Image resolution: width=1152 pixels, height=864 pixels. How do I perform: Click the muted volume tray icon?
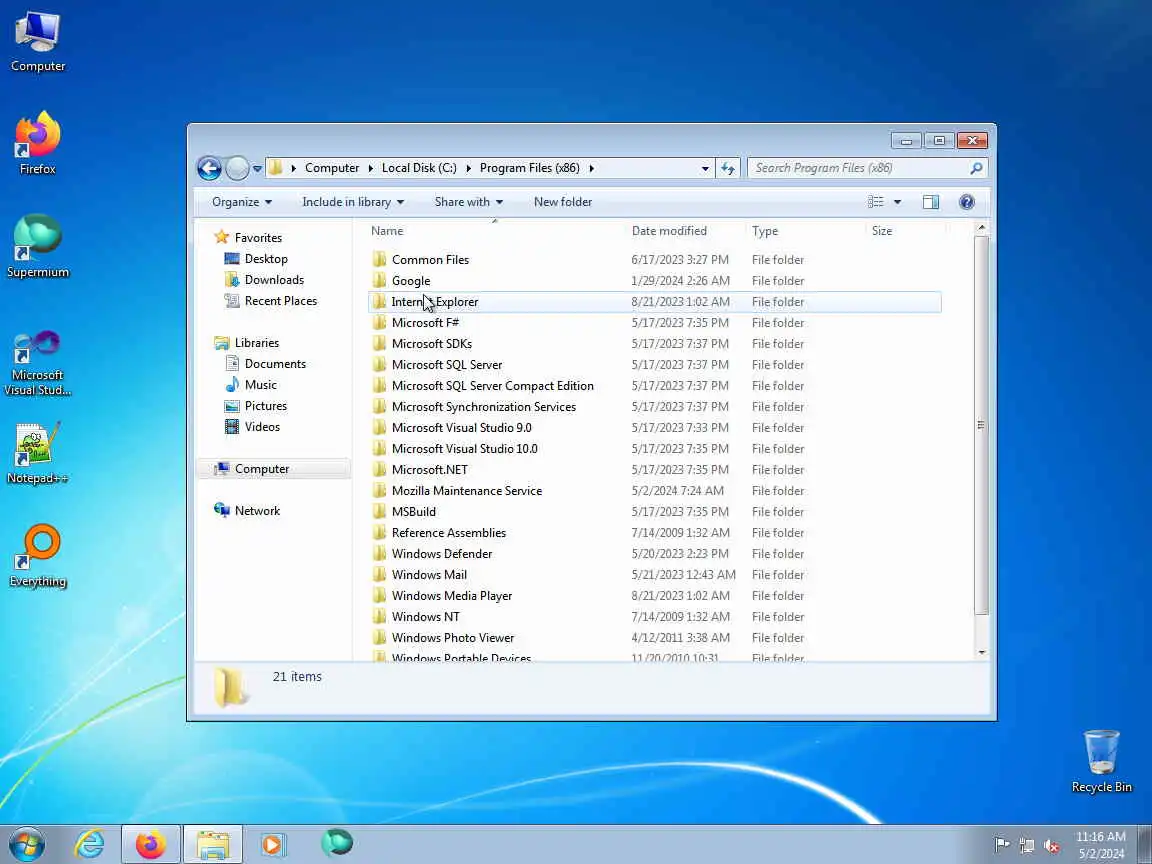coord(1051,846)
